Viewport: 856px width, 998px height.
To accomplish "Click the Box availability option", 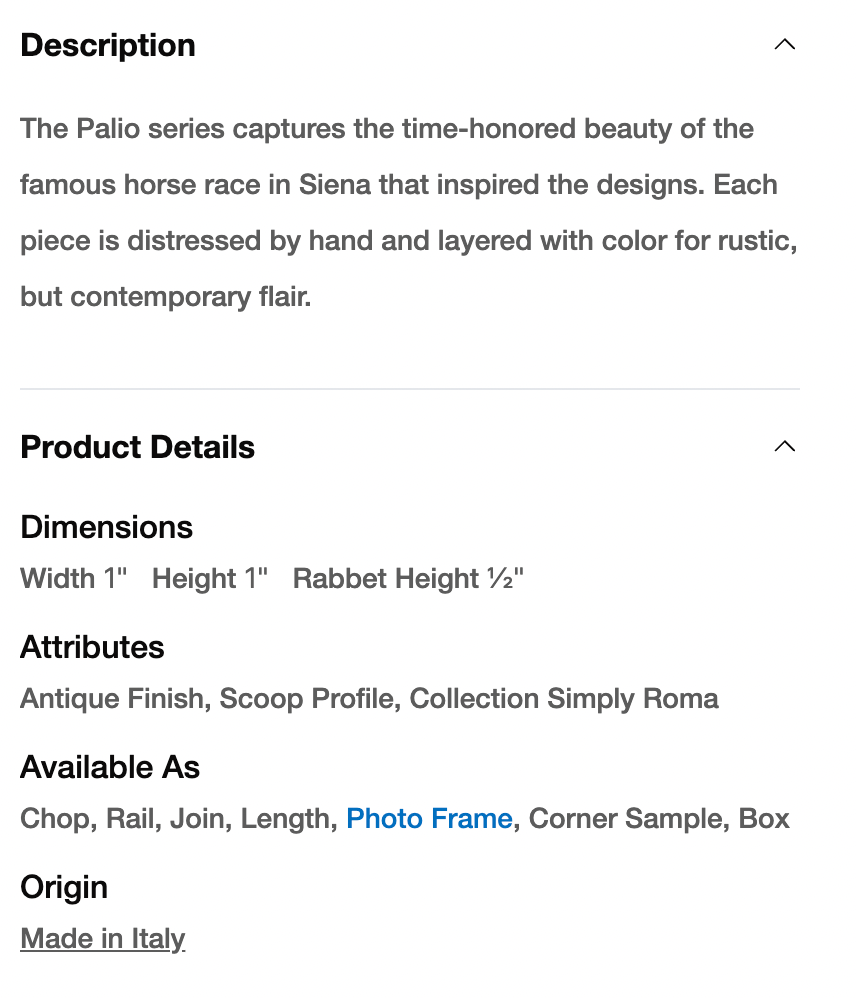I will pyautogui.click(x=765, y=819).
